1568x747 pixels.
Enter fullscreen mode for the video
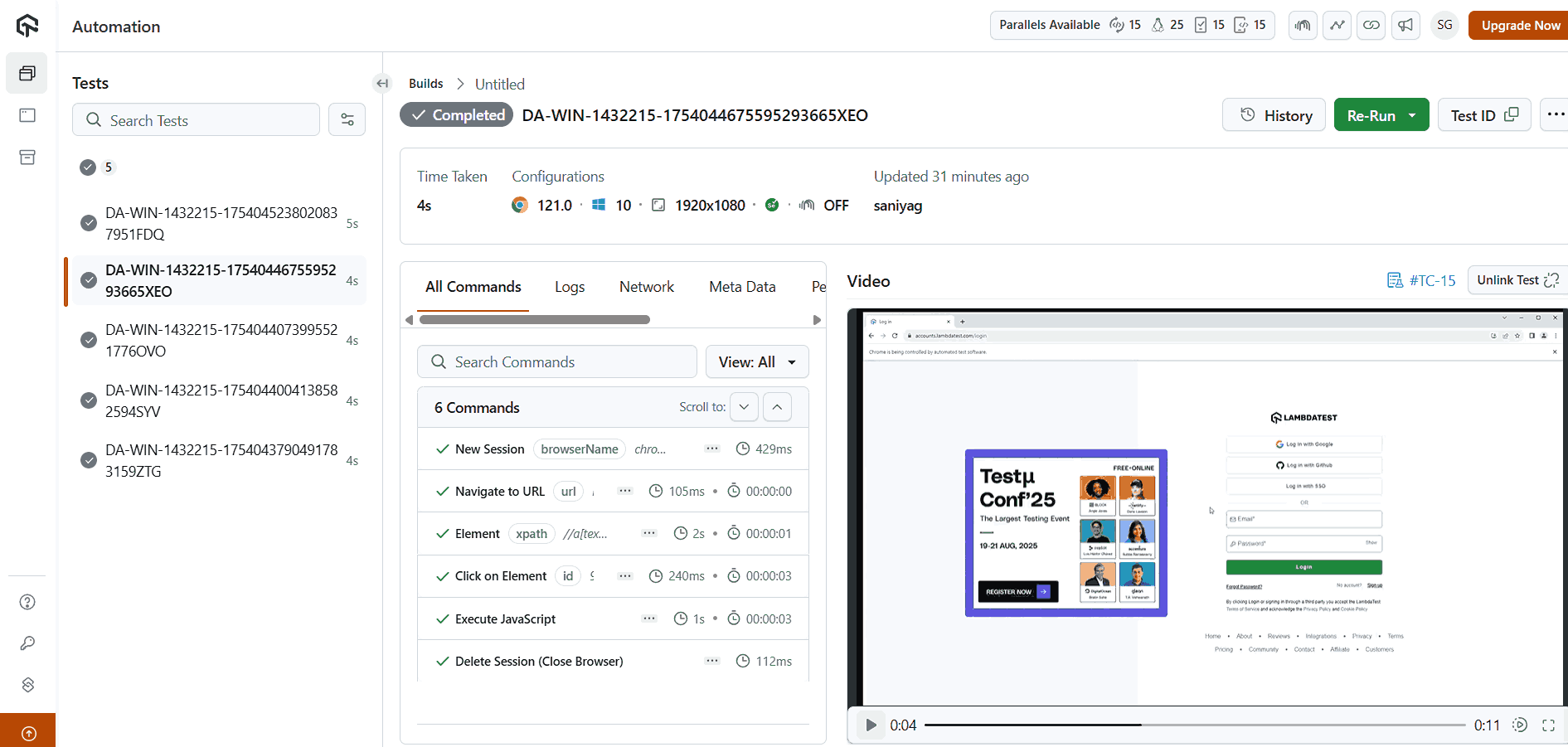click(x=1548, y=725)
